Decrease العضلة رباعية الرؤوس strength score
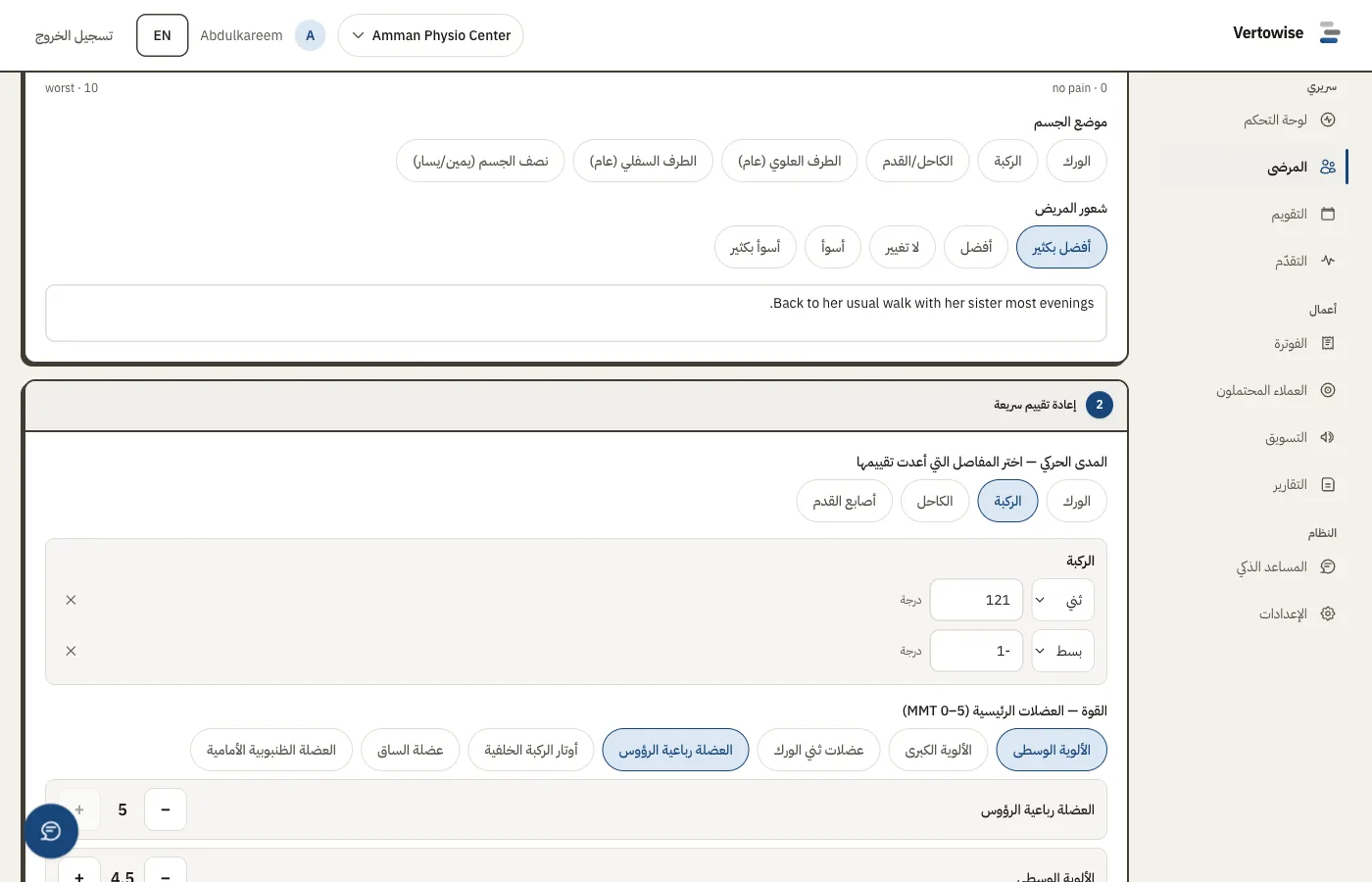The width and height of the screenshot is (1372, 882). point(166,809)
